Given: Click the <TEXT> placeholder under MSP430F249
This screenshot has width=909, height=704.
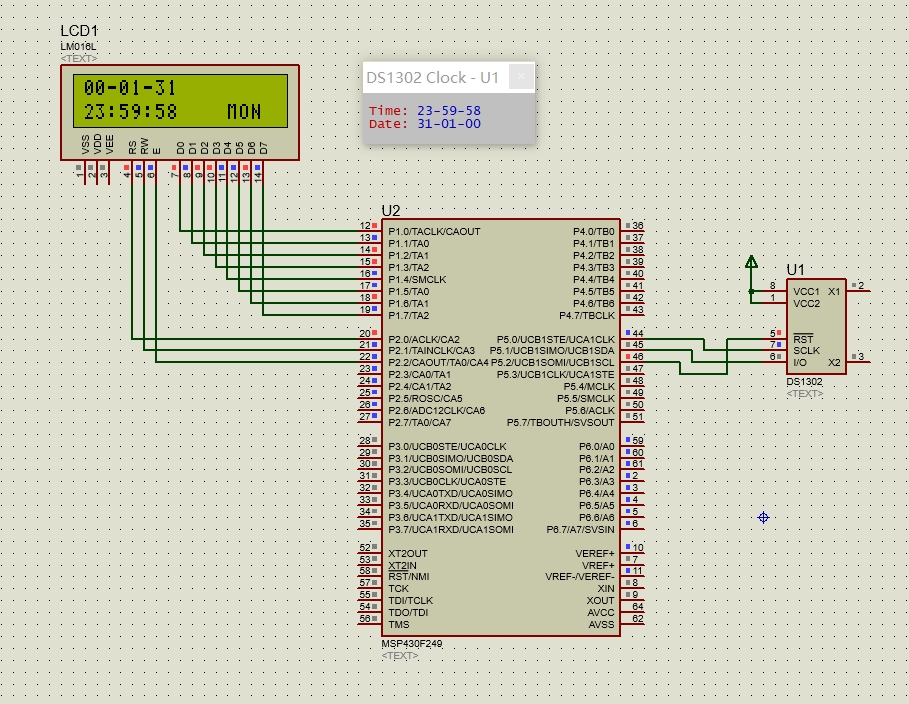Looking at the screenshot, I should click(400, 656).
